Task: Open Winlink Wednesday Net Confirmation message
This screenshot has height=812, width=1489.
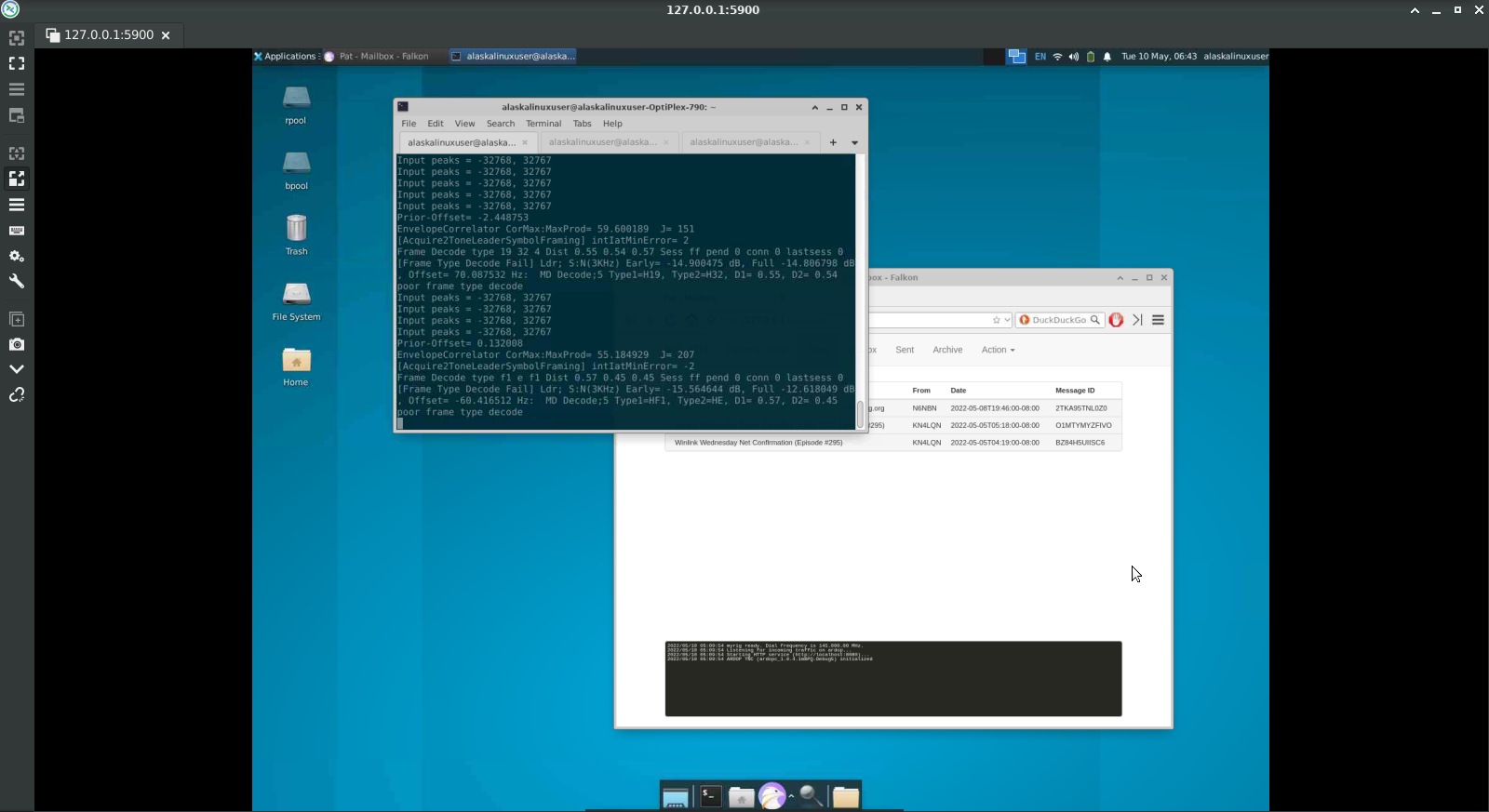Action: (x=758, y=443)
